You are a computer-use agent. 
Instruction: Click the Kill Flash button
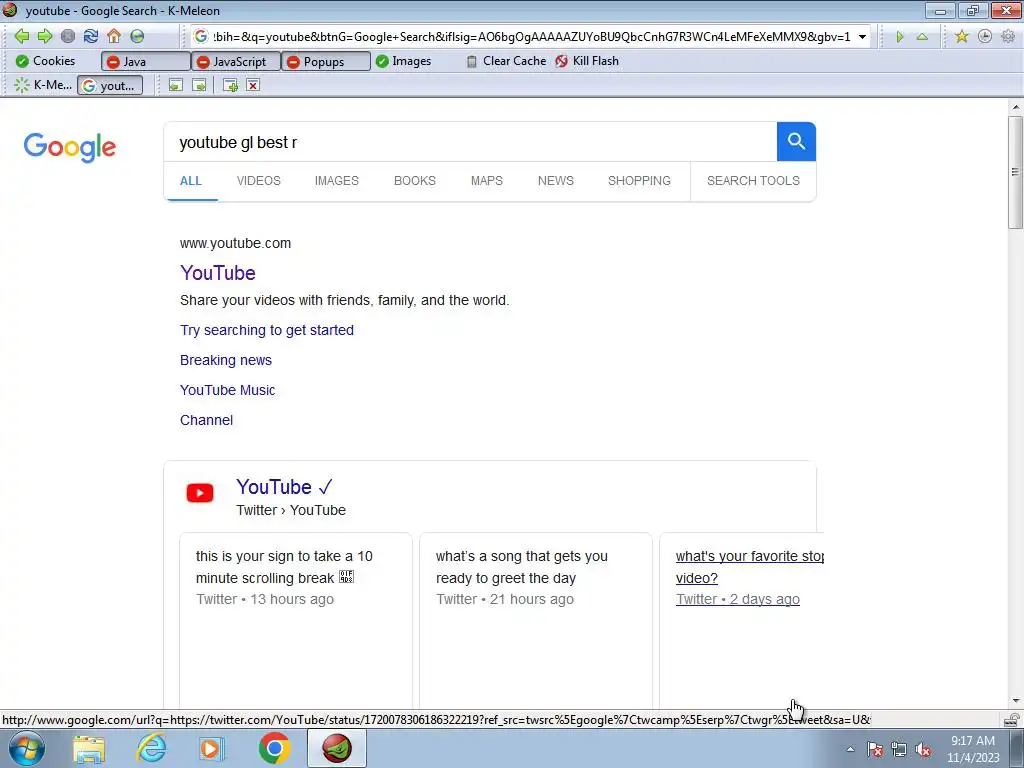click(x=587, y=61)
